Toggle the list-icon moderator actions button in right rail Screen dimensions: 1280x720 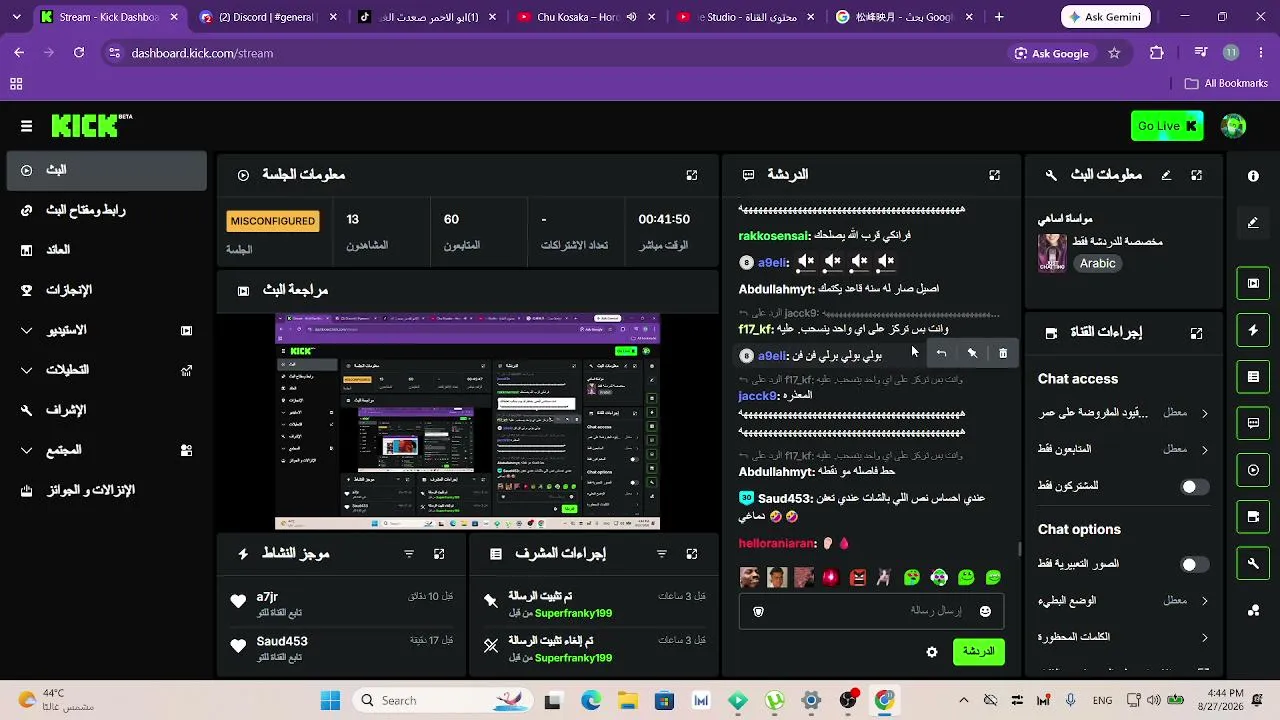click(1253, 377)
